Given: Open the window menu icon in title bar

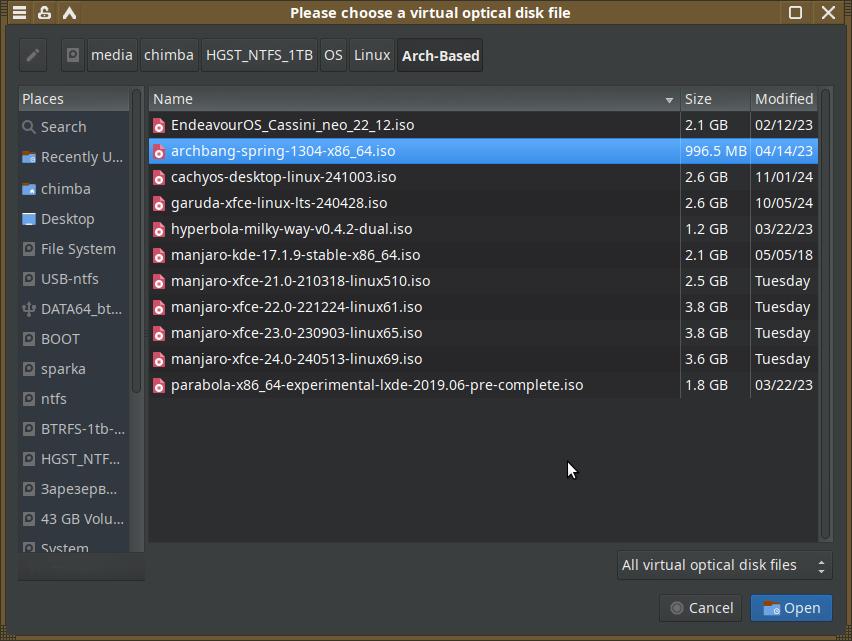Looking at the screenshot, I should (x=20, y=12).
